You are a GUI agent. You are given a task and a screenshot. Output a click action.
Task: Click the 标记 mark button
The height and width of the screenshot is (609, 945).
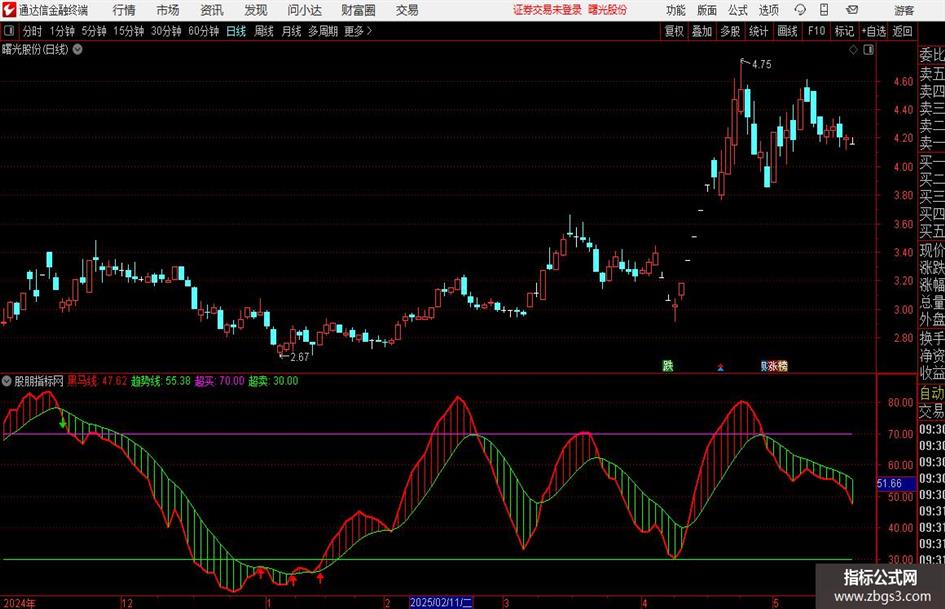click(844, 31)
